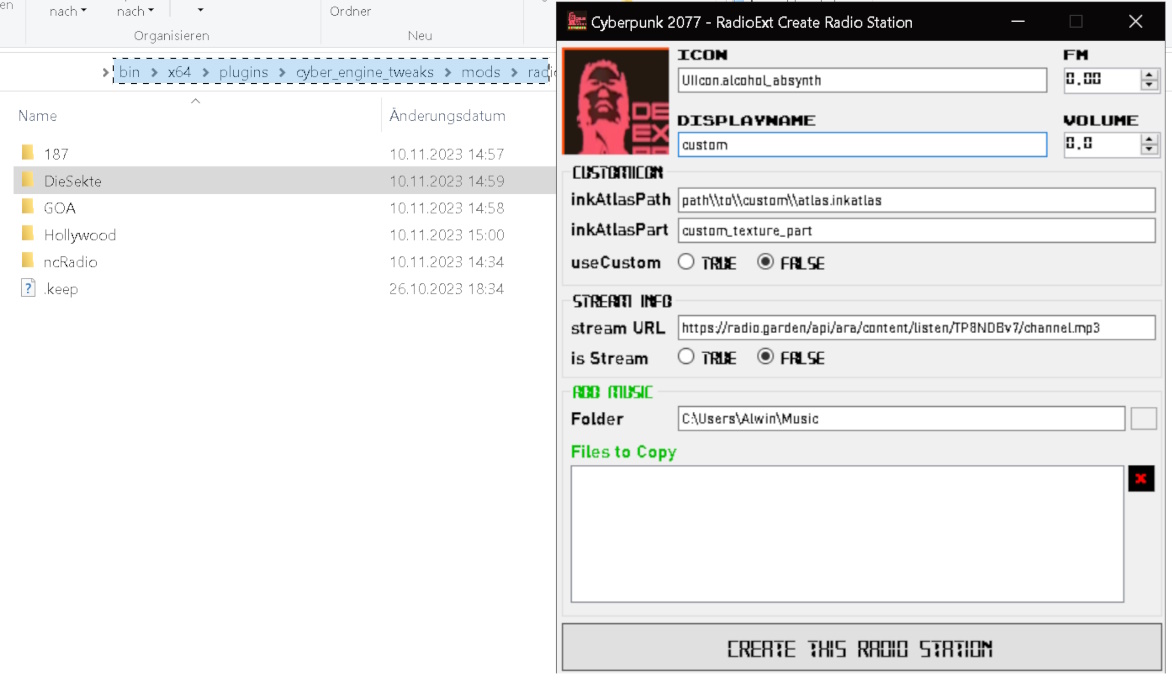Click the inkAtlasPart input field
The image size is (1172, 680).
[x=916, y=231]
